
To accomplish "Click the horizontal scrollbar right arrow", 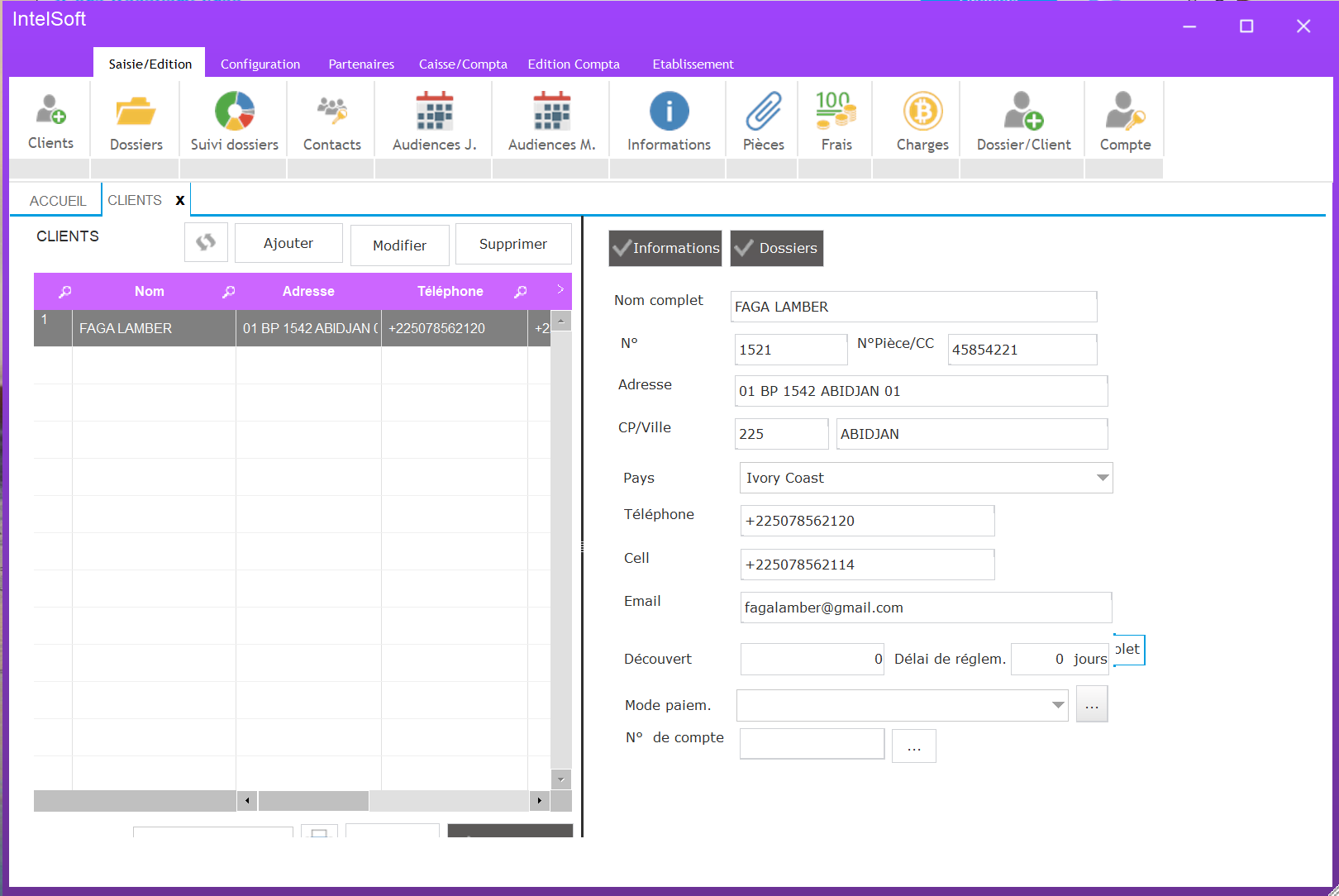I will [x=540, y=800].
